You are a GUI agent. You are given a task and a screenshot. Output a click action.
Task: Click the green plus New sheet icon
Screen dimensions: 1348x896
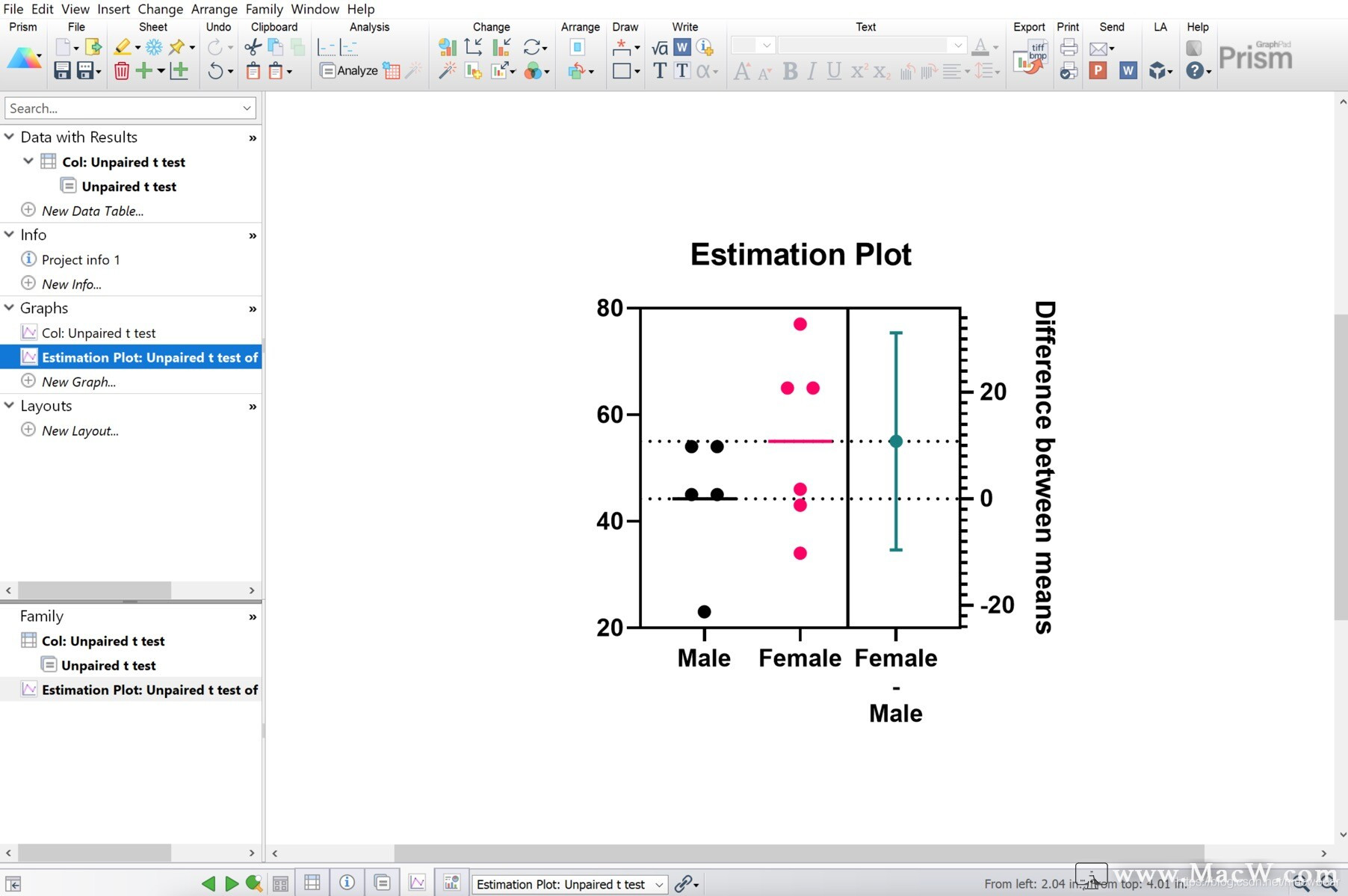(x=143, y=71)
